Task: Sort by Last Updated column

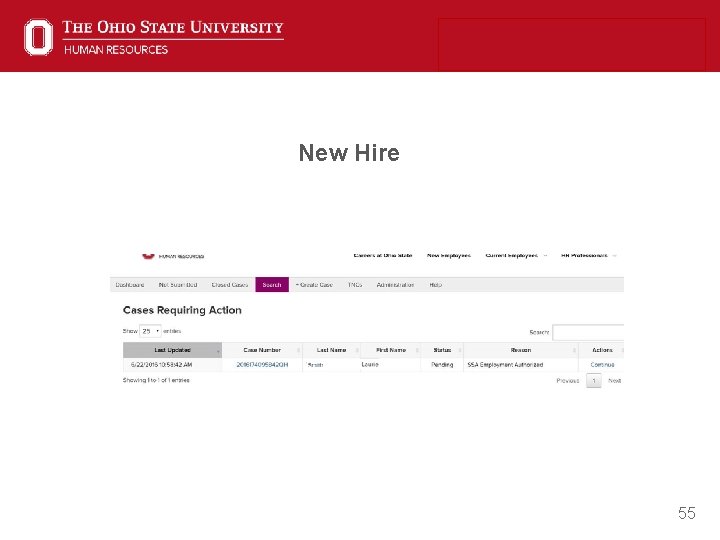Action: tap(172, 350)
